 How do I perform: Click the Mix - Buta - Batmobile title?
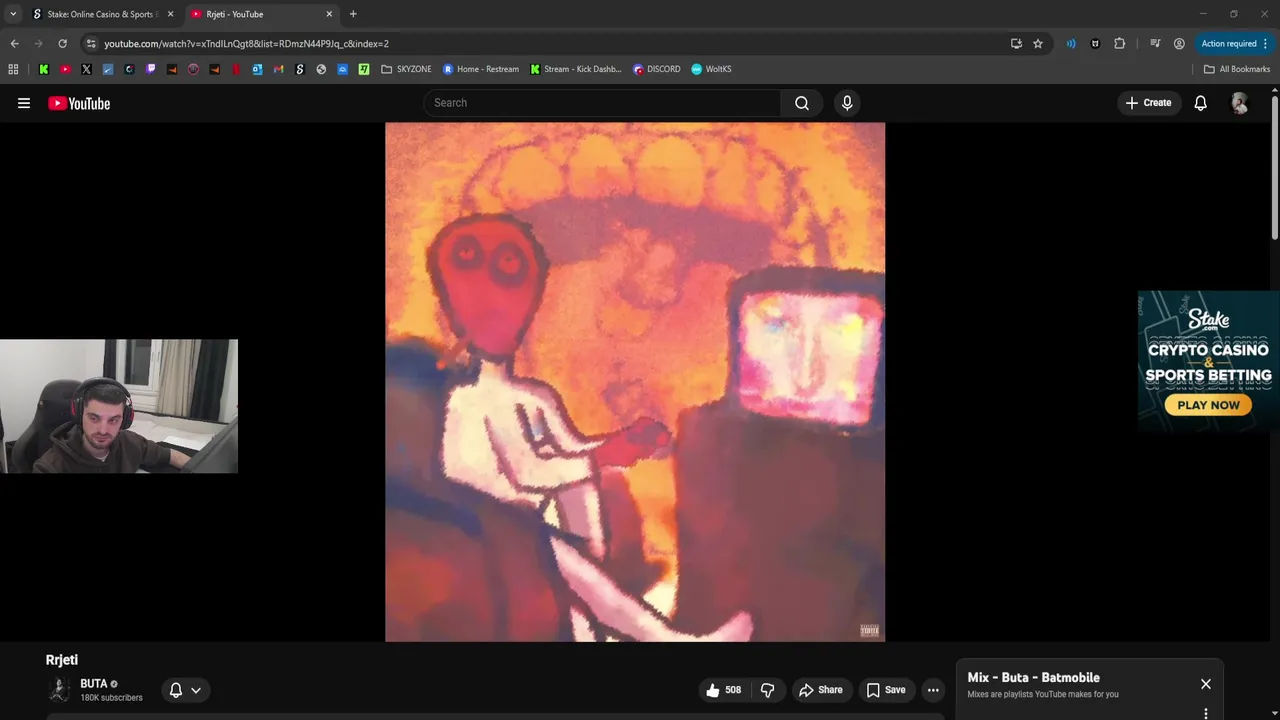pyautogui.click(x=1033, y=678)
